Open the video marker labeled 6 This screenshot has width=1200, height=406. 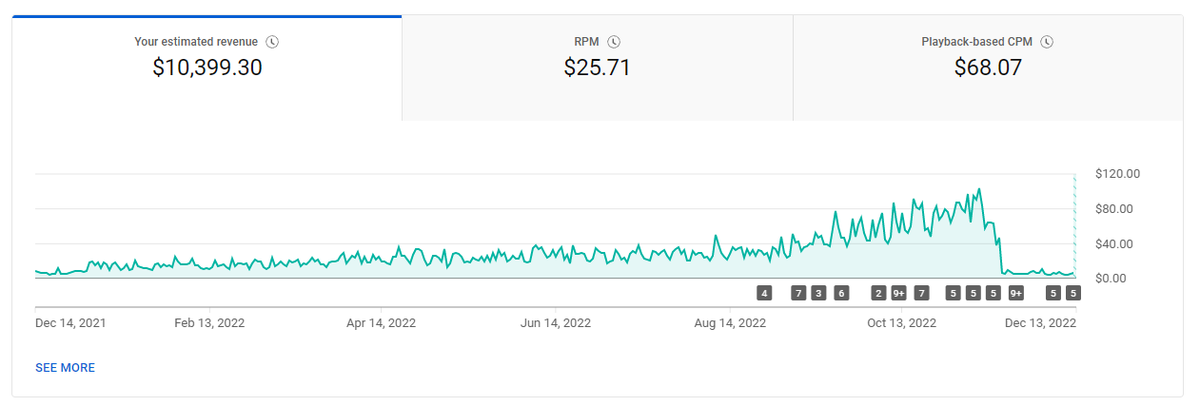(x=841, y=293)
